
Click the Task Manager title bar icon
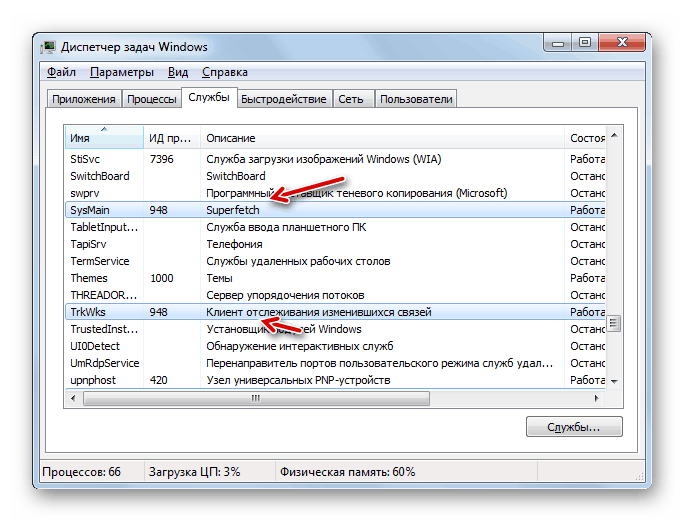coord(48,47)
